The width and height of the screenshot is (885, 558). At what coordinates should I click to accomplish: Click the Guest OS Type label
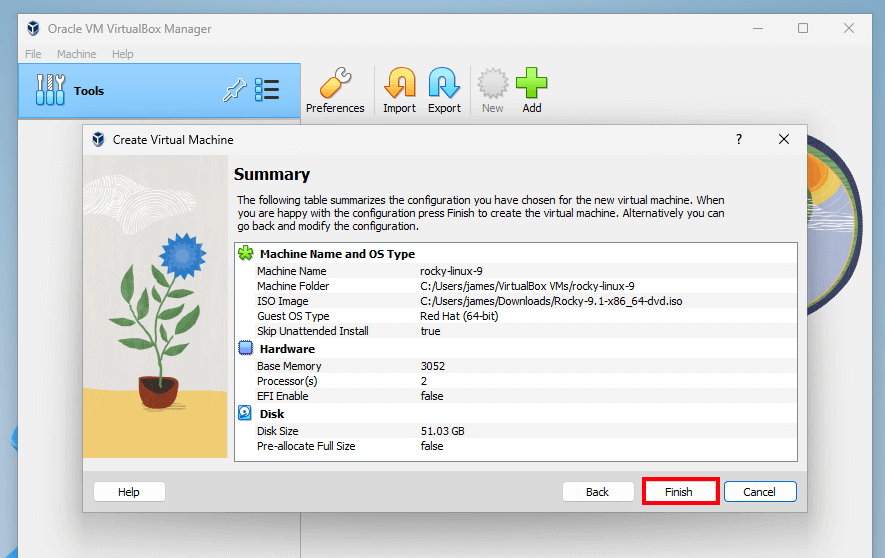tap(293, 316)
